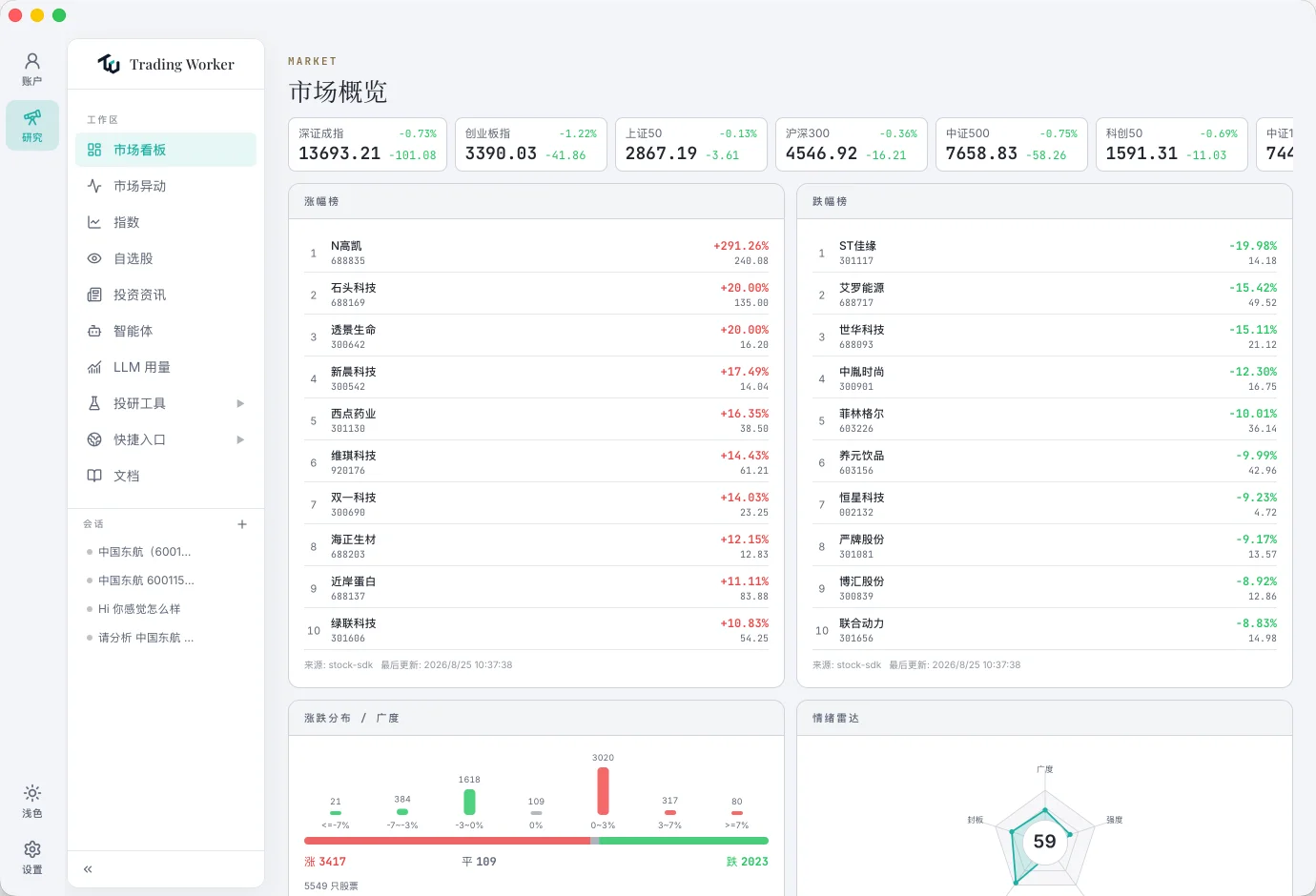Viewport: 1316px width, 896px height.
Task: Go to 市场异动 menu item
Action: pyautogui.click(x=166, y=186)
